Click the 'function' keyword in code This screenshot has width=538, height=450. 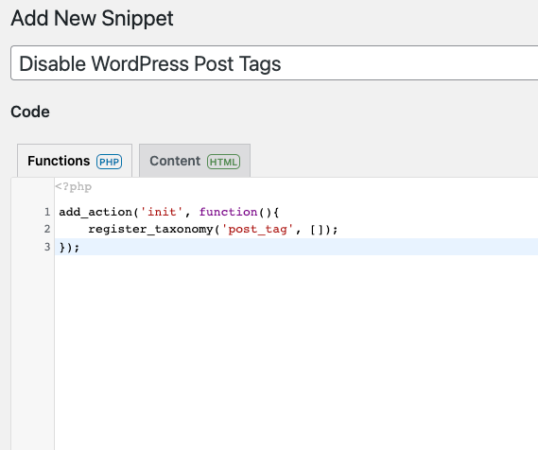tap(228, 212)
